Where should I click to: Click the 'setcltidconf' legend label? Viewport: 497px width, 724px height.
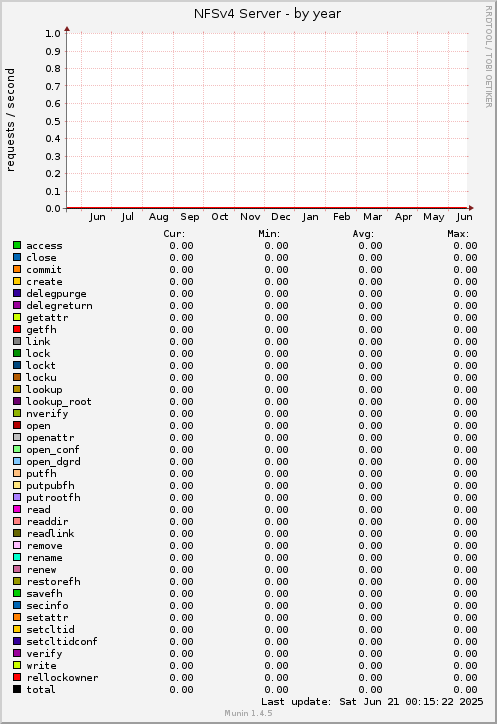click(62, 642)
